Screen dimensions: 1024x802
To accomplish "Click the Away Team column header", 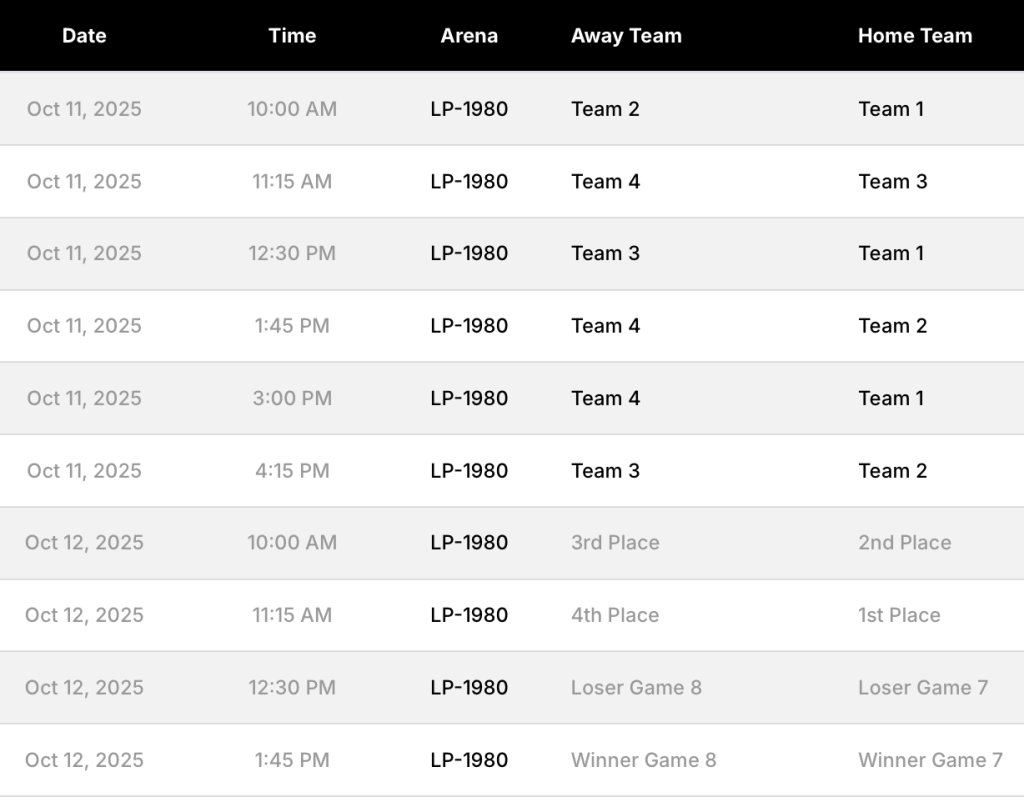I will (x=626, y=35).
